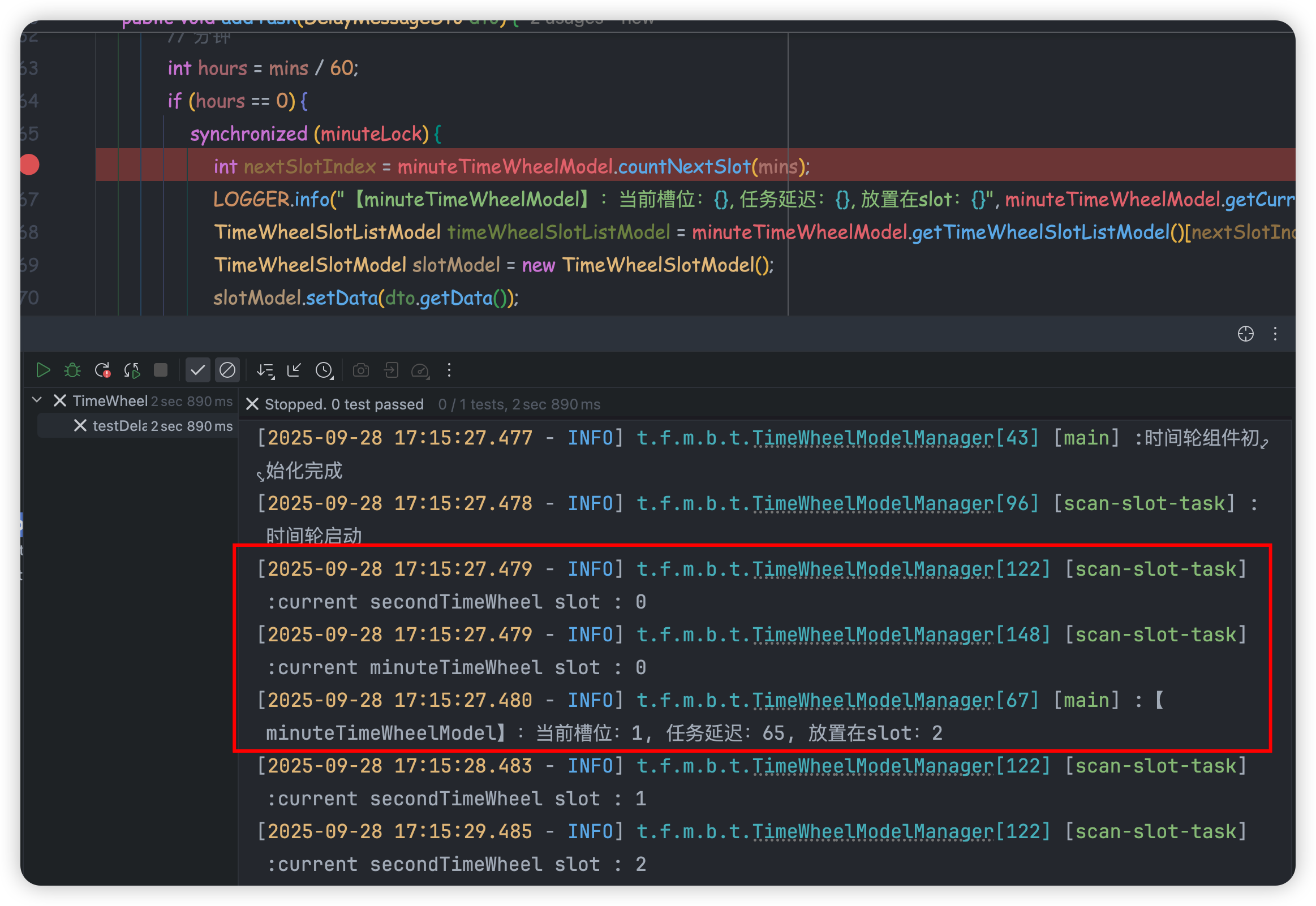Collapse the TimeWheel test tree node
Image resolution: width=1316 pixels, height=906 pixels.
click(37, 400)
